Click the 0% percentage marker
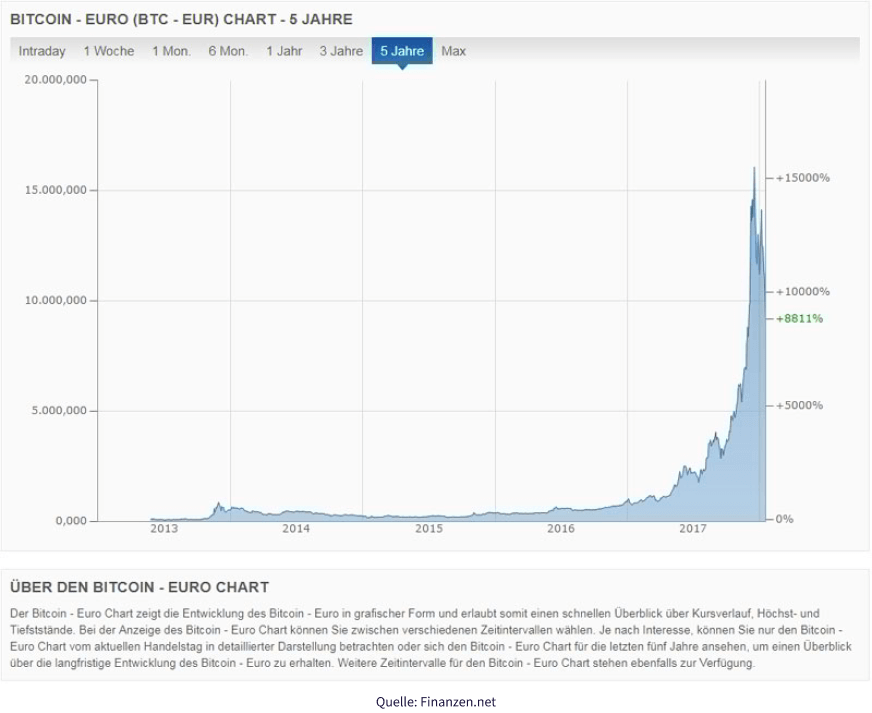Image resolution: width=872 pixels, height=713 pixels. click(784, 519)
